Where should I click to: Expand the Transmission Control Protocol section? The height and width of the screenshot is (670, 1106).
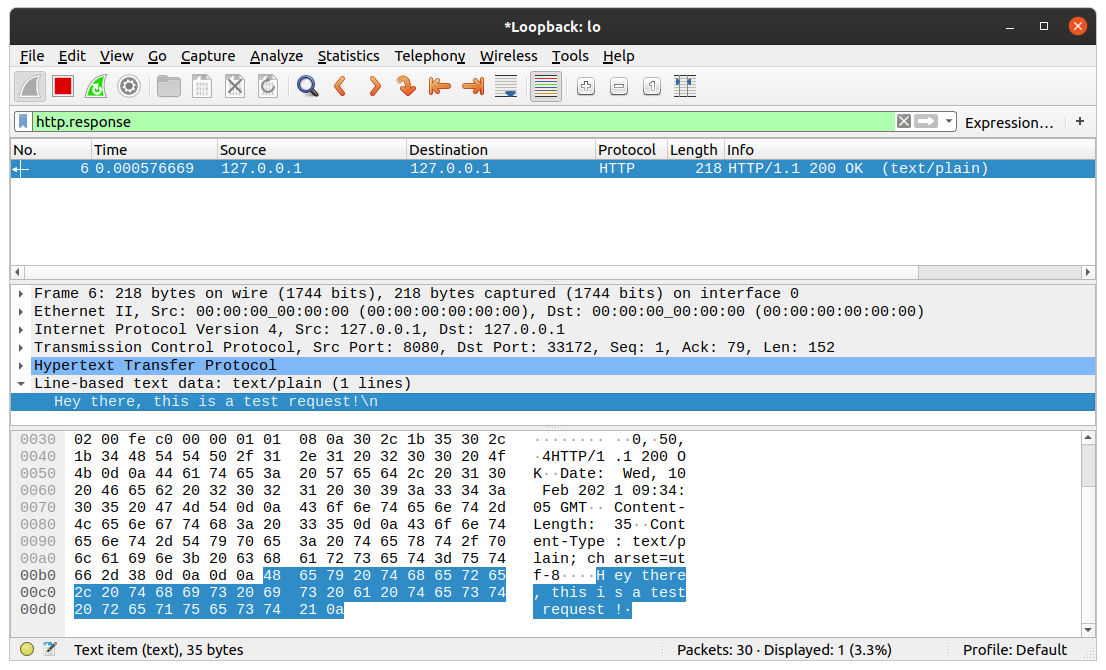click(20, 347)
